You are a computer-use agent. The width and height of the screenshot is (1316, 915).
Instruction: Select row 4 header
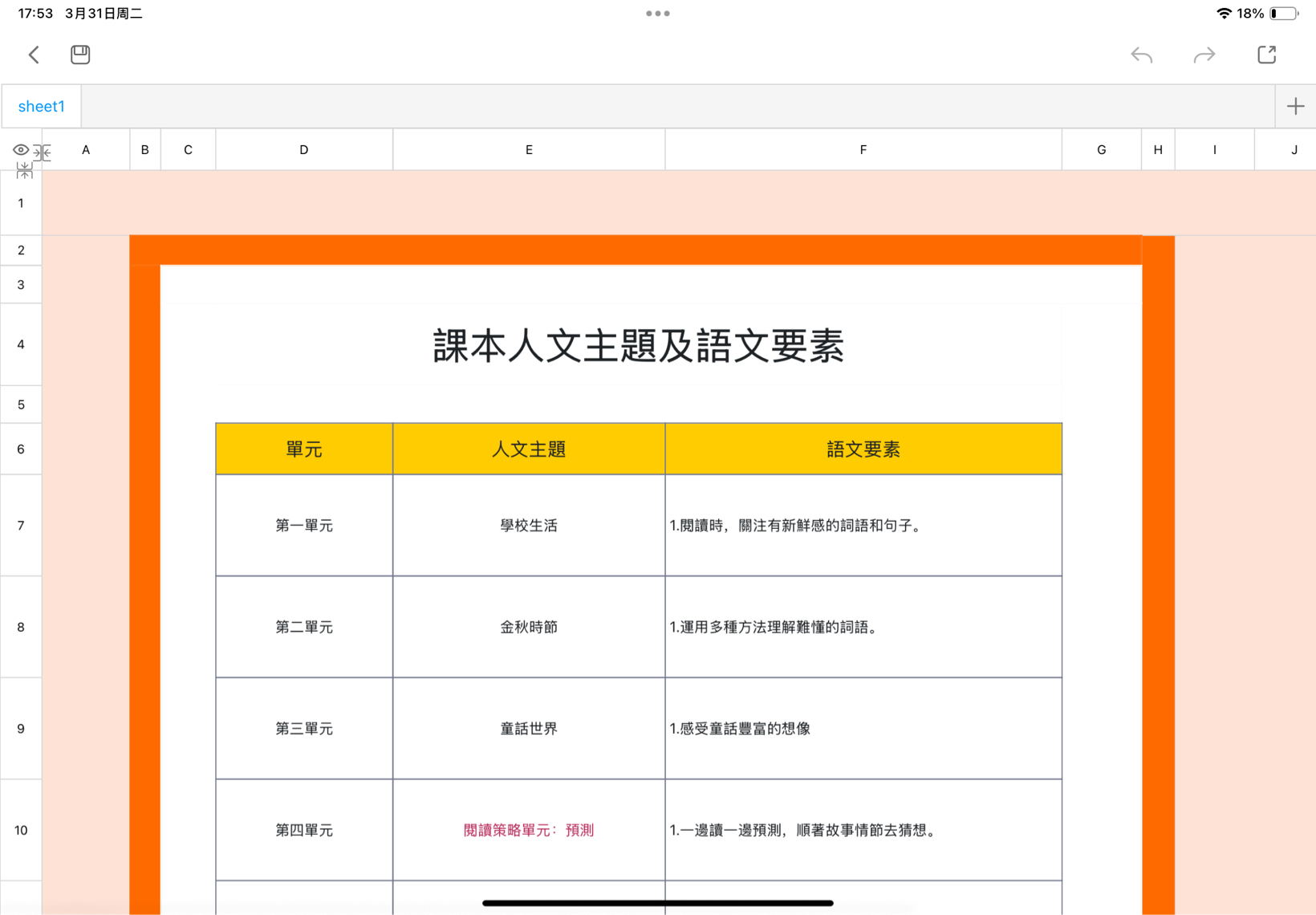(21, 344)
